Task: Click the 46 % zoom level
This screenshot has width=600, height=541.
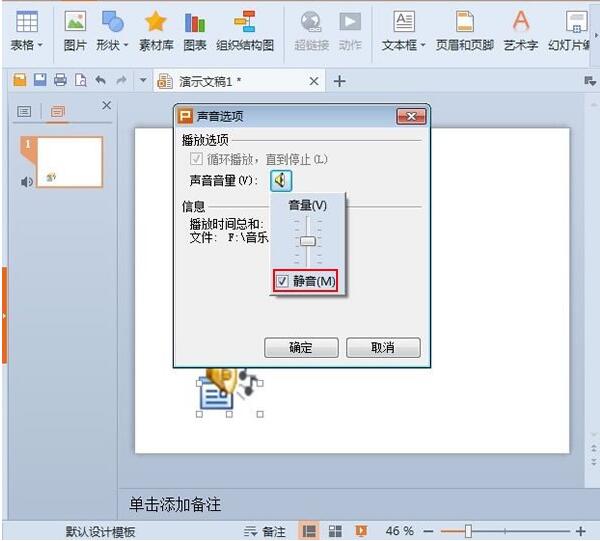Action: coord(399,531)
